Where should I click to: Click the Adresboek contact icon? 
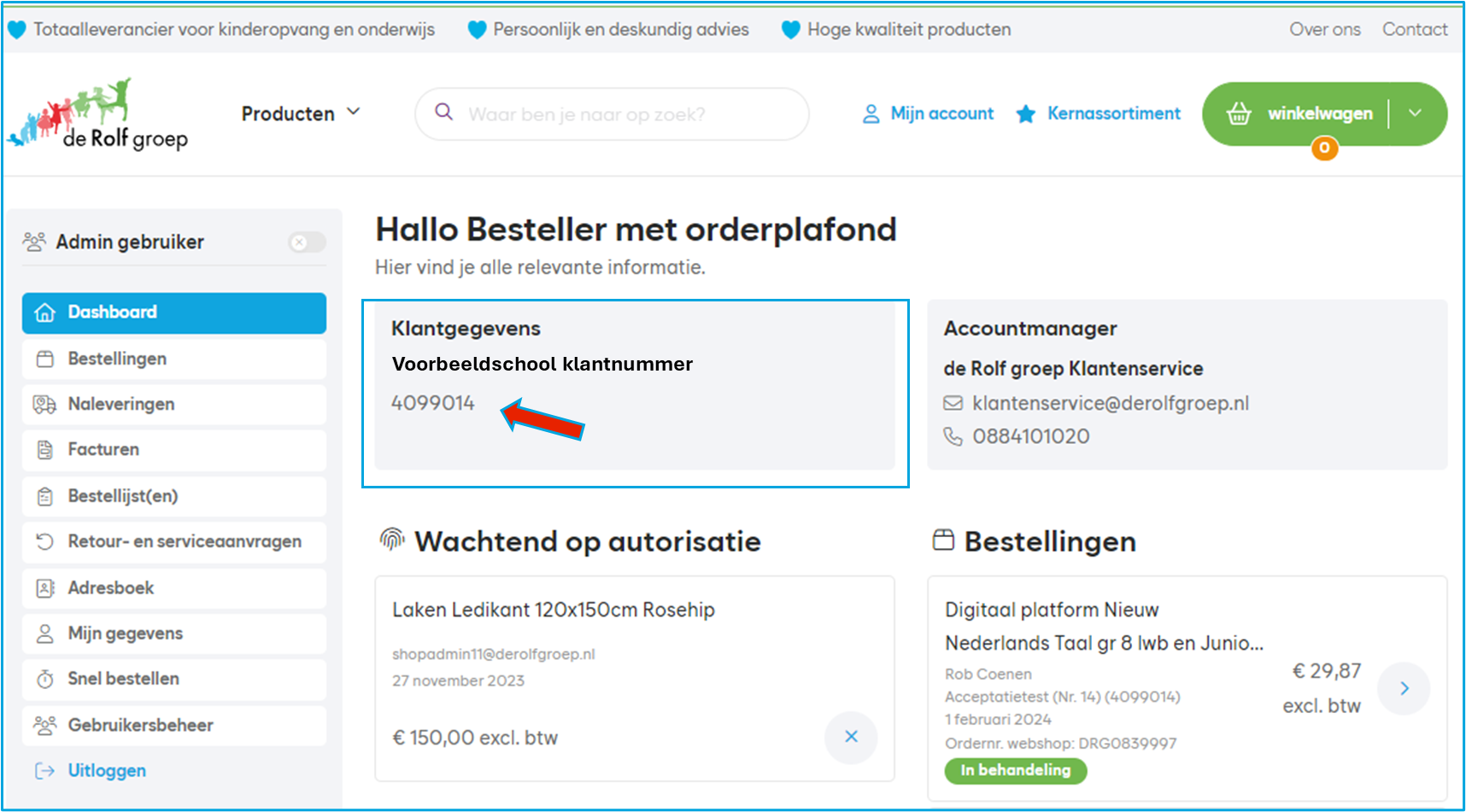coord(45,588)
